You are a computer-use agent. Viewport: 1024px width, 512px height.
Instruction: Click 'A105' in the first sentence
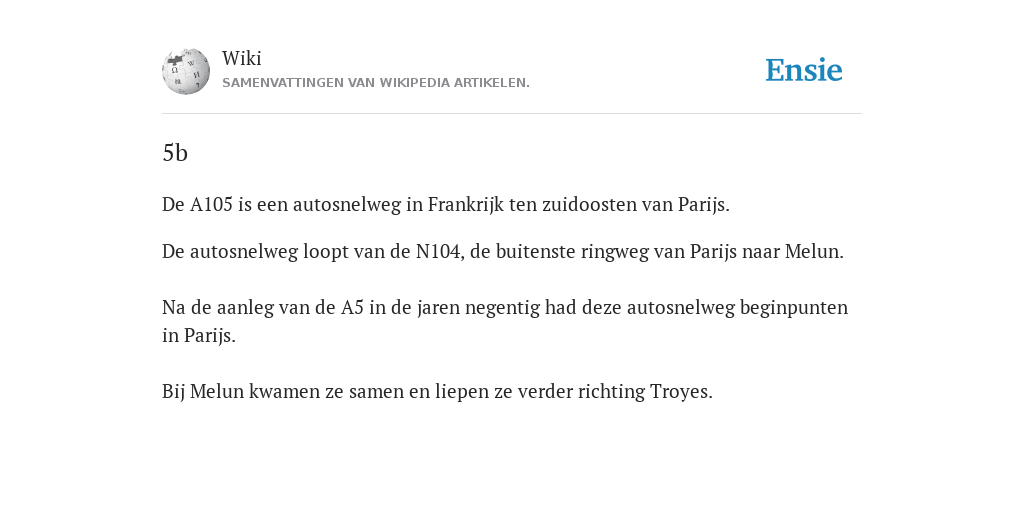pyautogui.click(x=211, y=204)
